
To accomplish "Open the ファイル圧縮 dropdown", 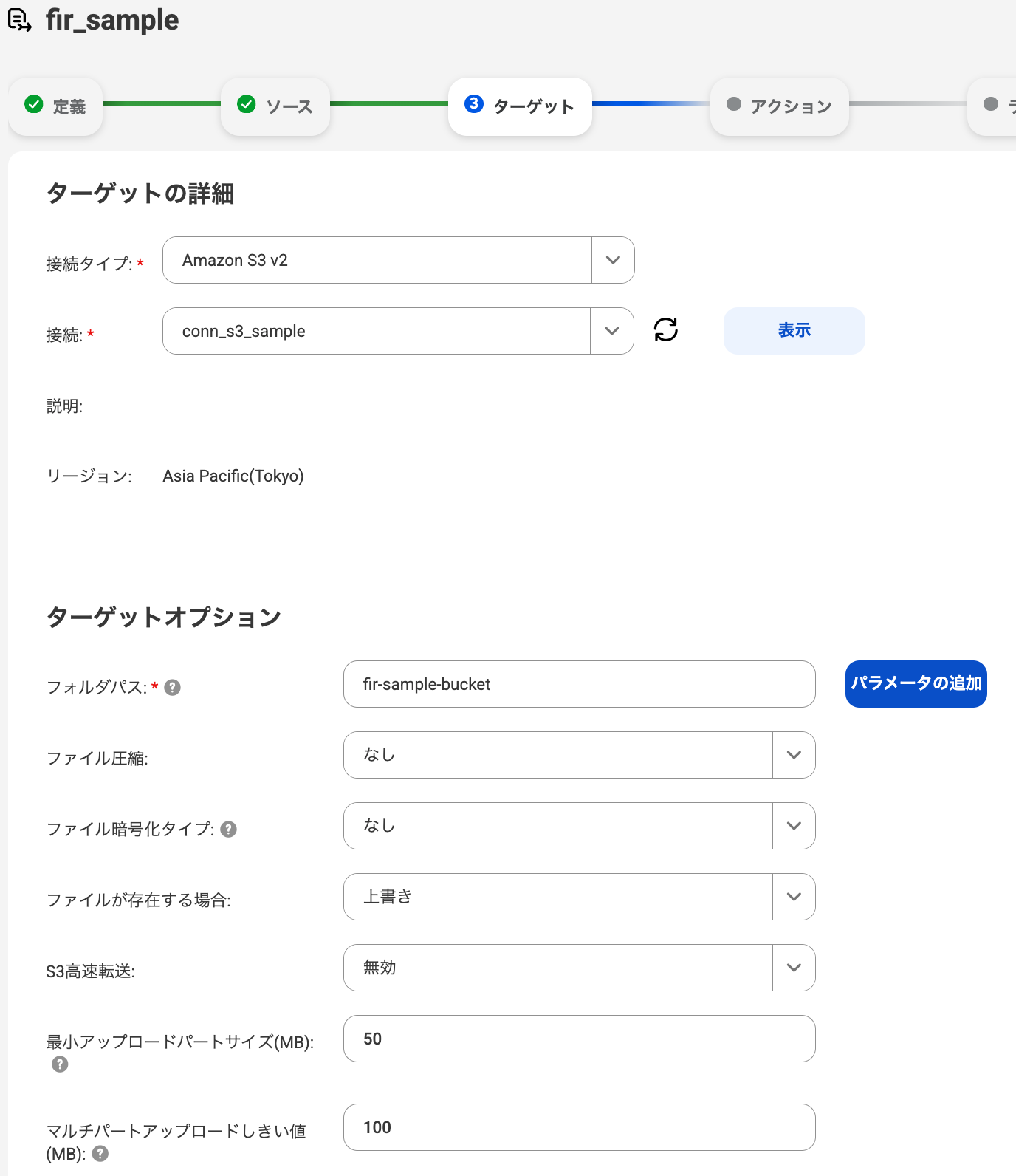I will coord(794,755).
